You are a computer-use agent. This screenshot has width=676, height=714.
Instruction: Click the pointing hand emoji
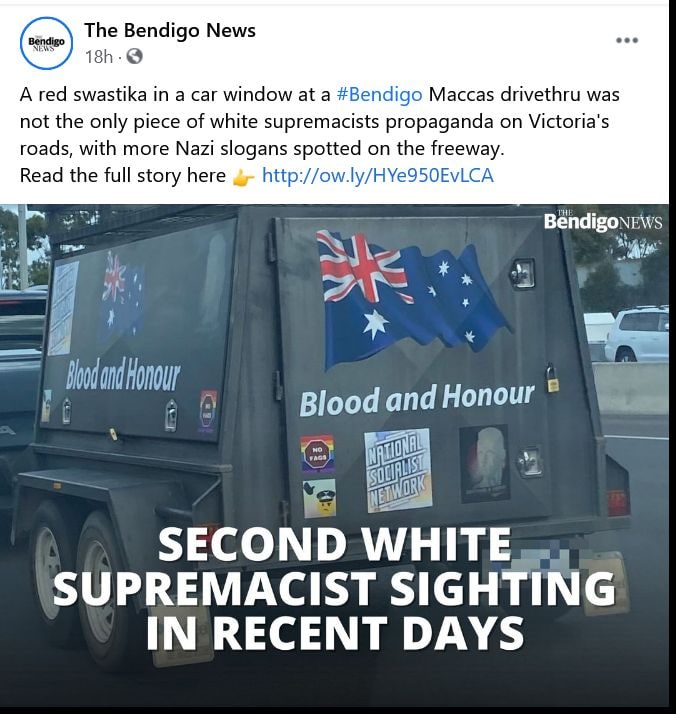click(x=243, y=177)
